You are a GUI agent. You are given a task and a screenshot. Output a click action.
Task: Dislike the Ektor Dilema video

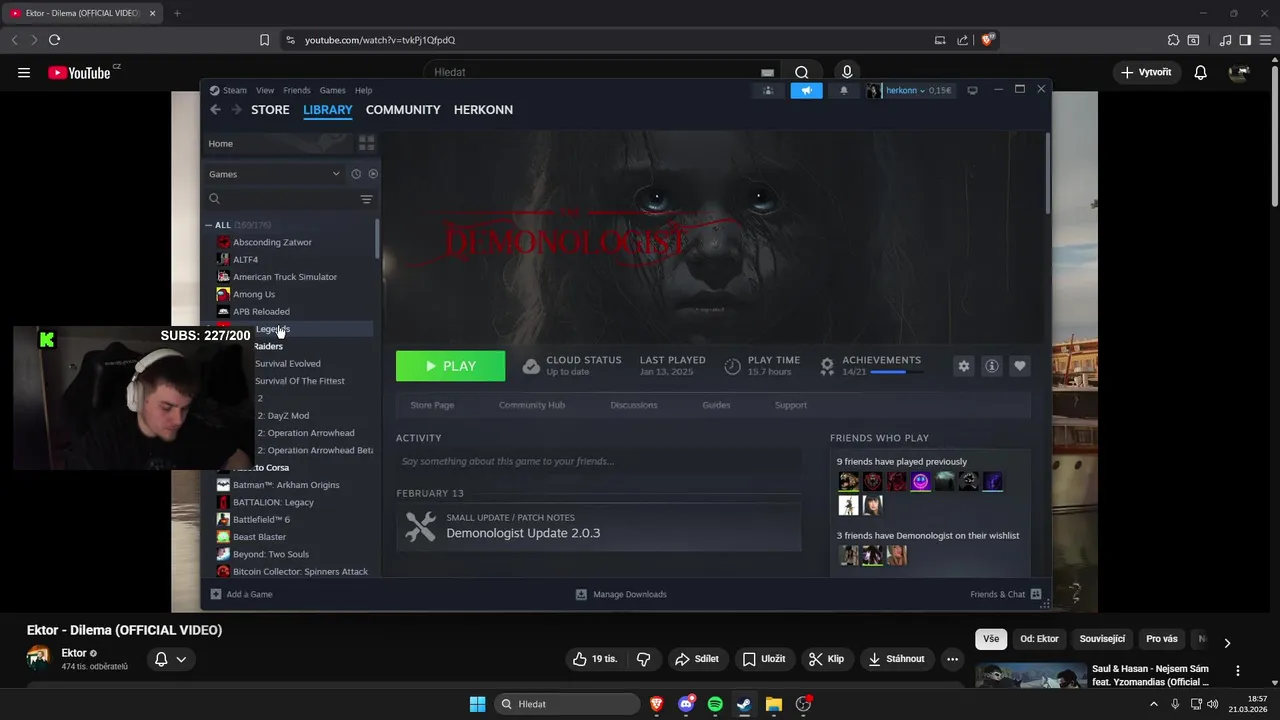click(643, 659)
